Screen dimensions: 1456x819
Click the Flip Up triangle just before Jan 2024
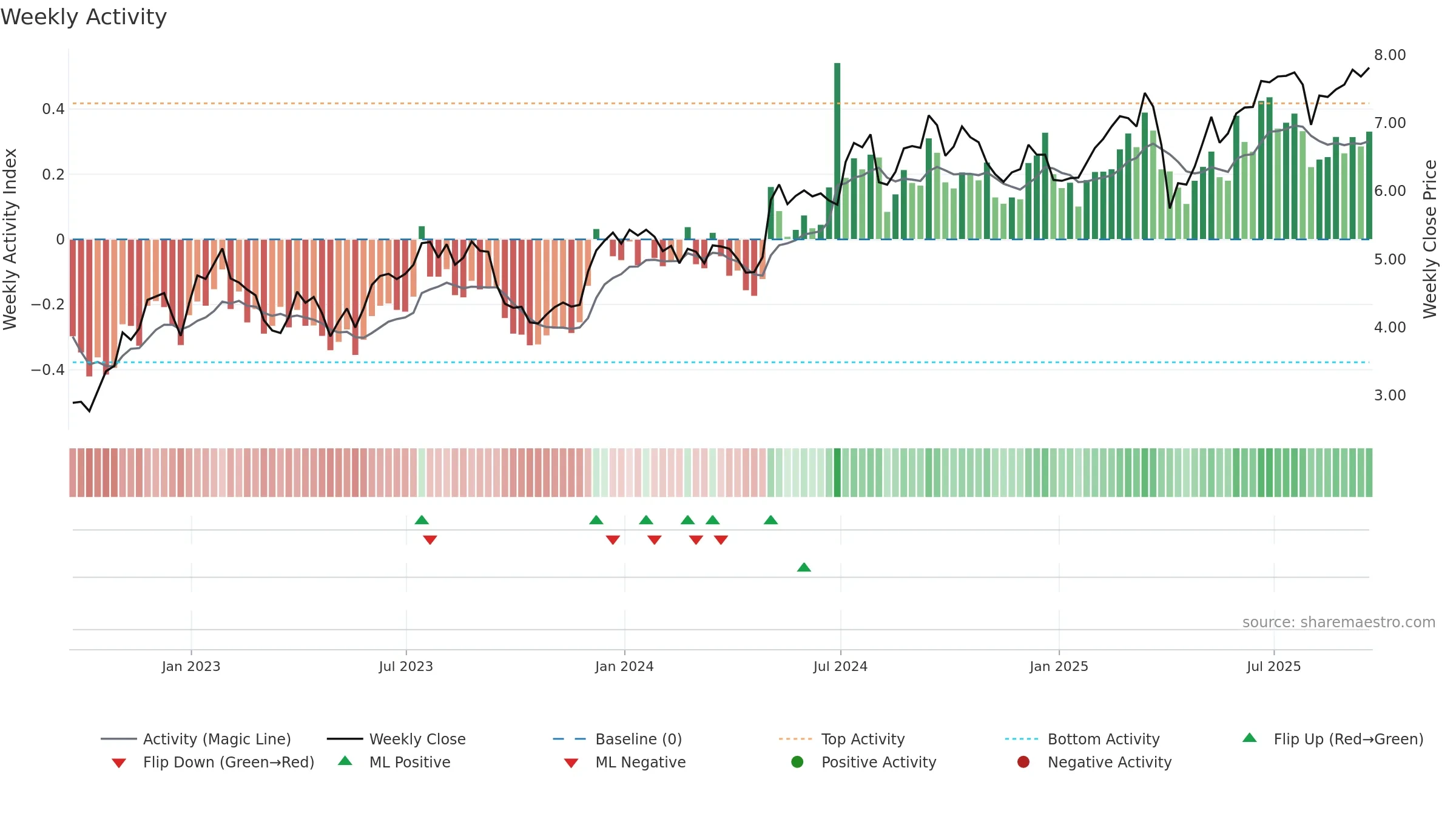(x=596, y=520)
